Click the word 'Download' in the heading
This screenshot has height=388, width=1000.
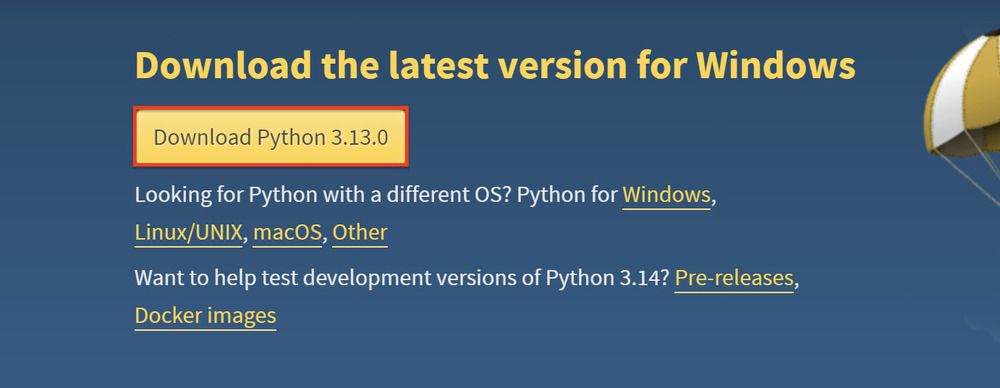pos(223,65)
